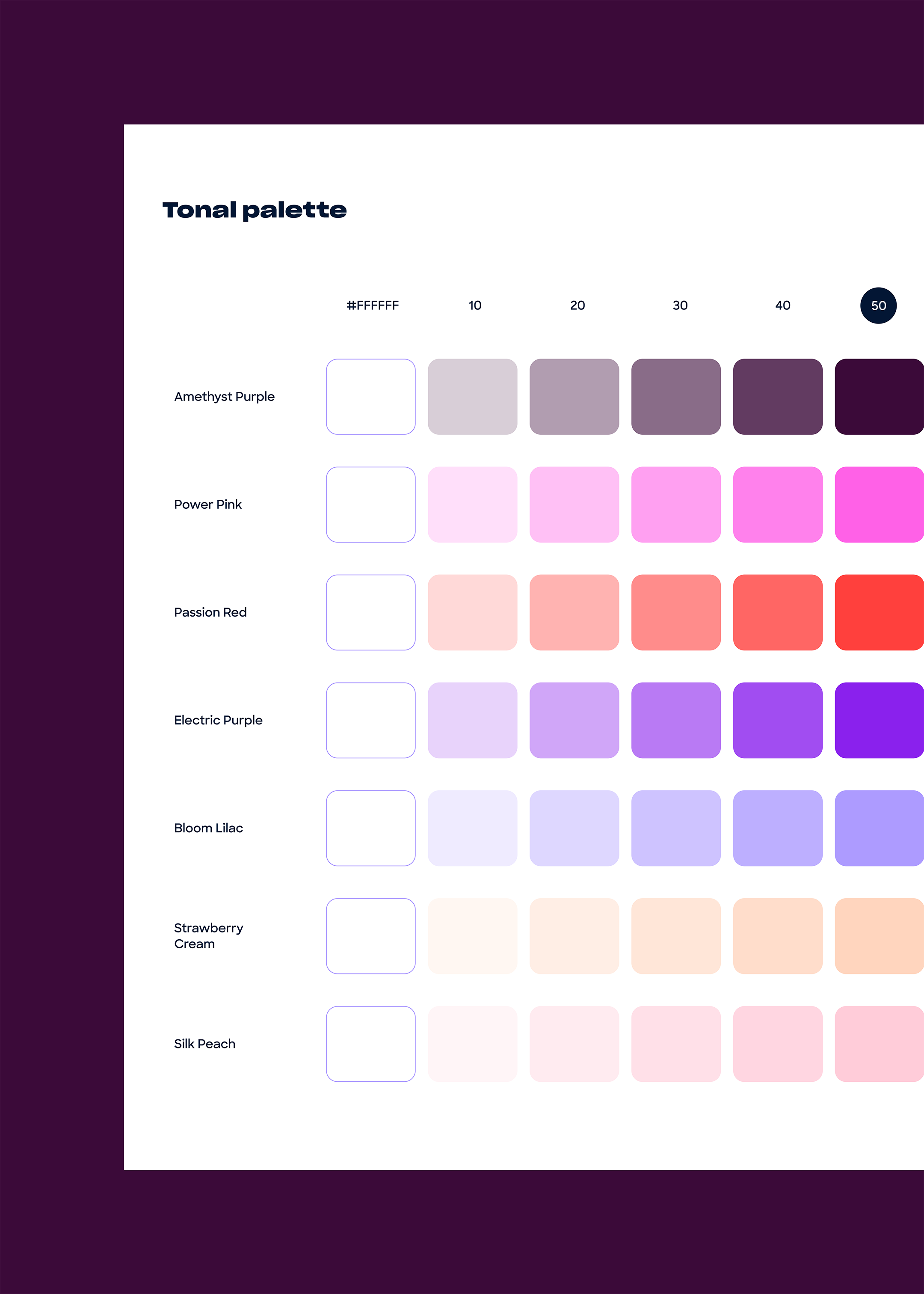Pick the Amethyst Purple 20 swatch
924x1294 pixels.
point(574,397)
